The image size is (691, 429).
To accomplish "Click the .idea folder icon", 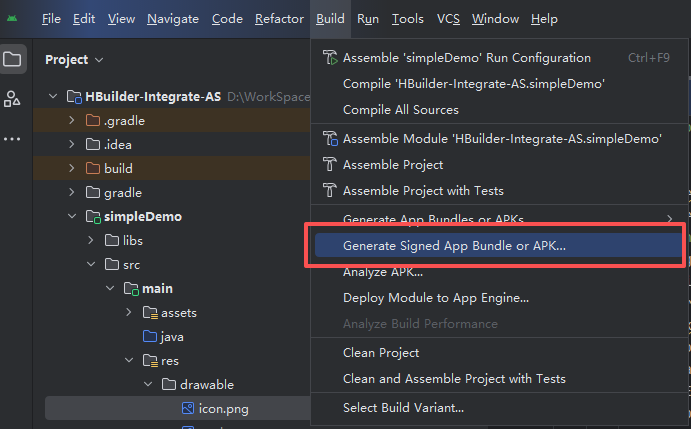I will (93, 144).
